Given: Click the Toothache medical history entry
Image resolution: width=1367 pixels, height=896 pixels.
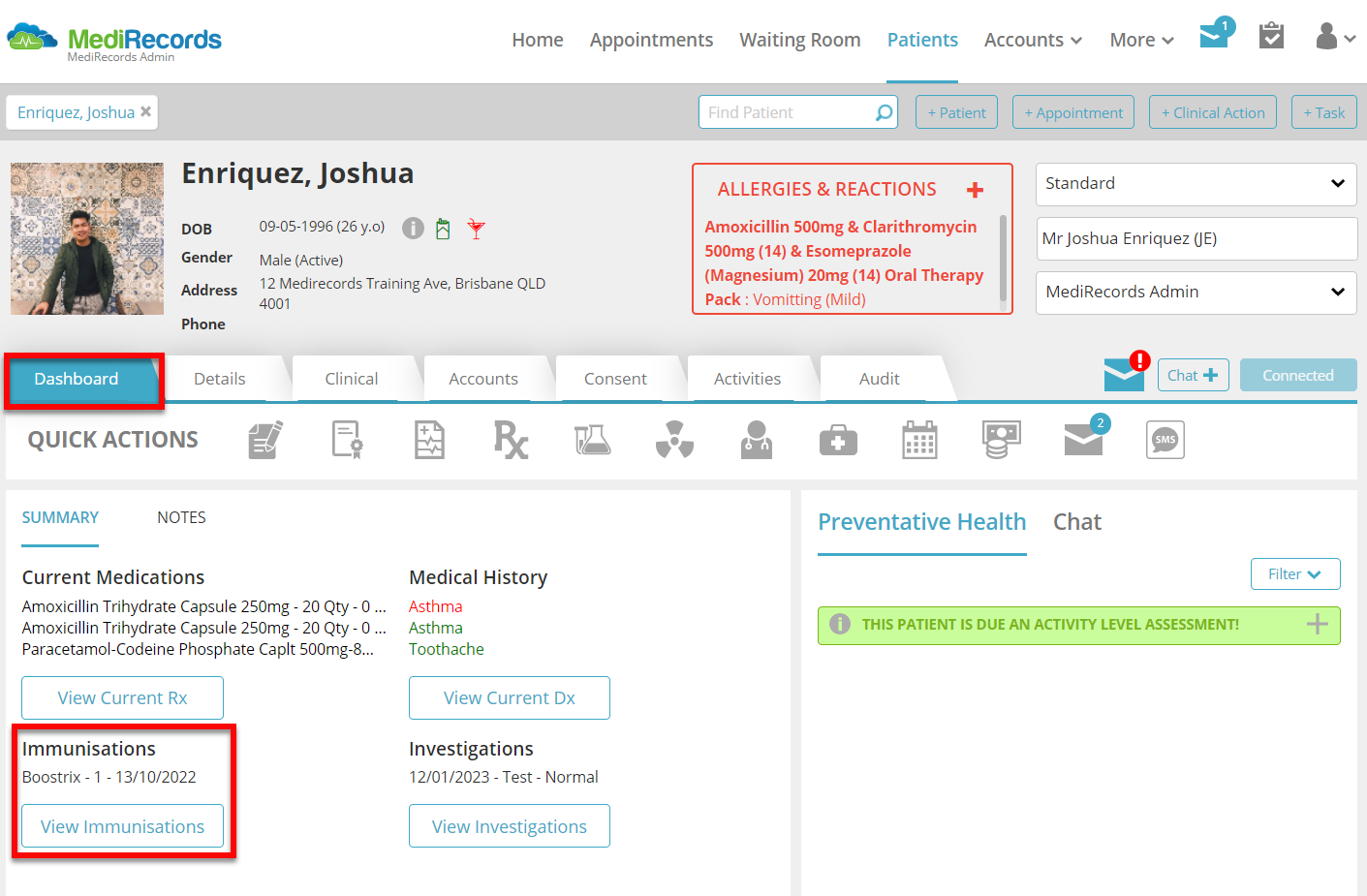Looking at the screenshot, I should point(446,649).
